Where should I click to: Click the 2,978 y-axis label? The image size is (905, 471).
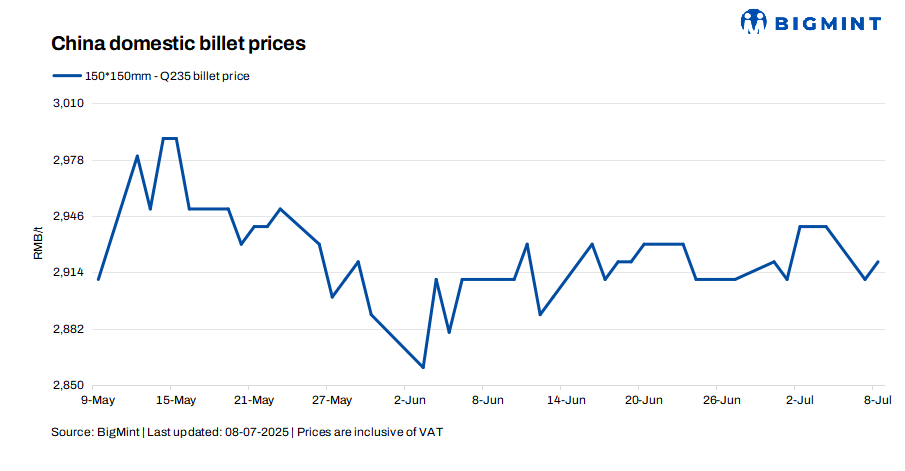68,160
